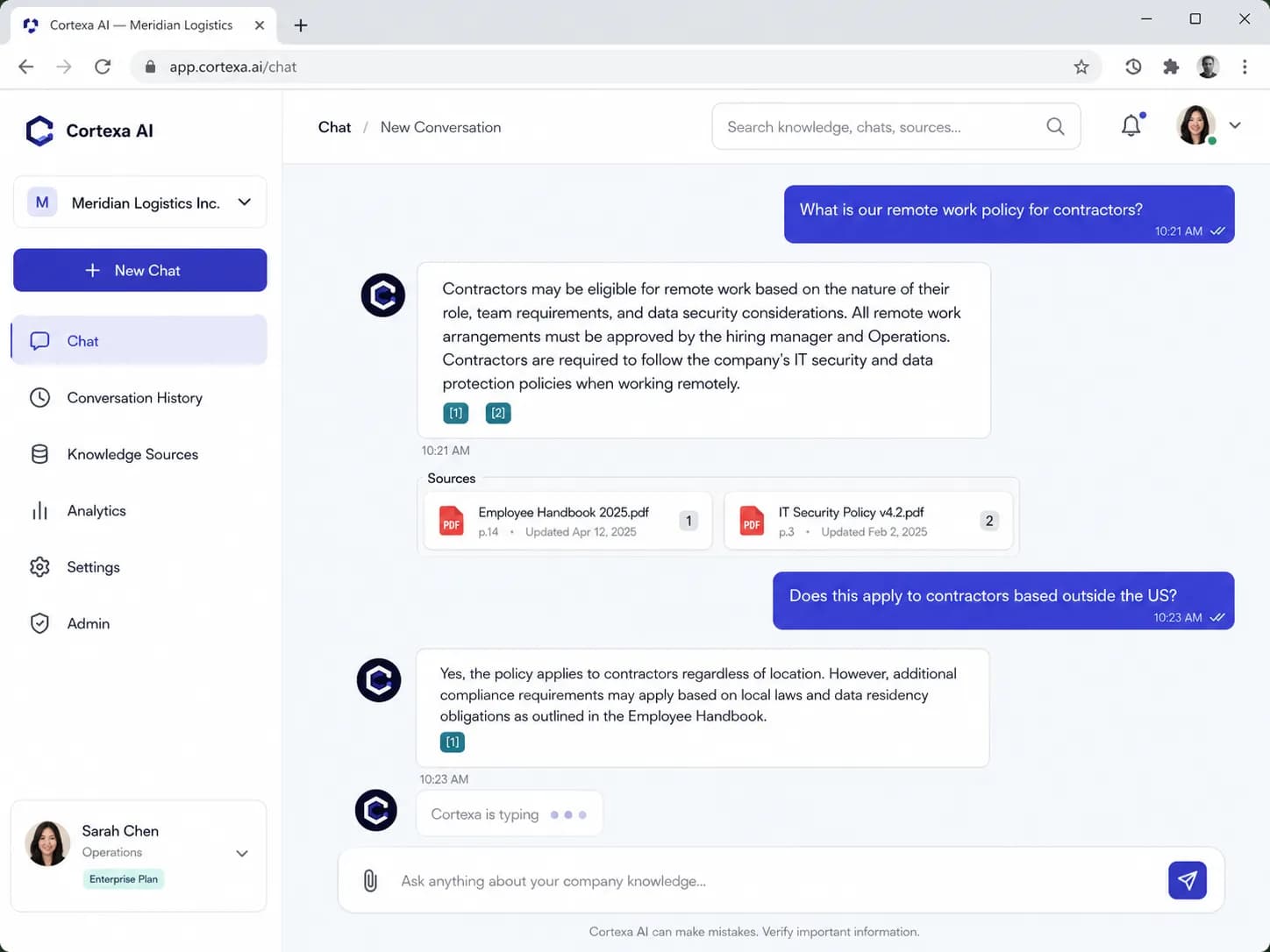Open Knowledge Sources page
Viewport: 1270px width, 952px height.
tap(139, 454)
